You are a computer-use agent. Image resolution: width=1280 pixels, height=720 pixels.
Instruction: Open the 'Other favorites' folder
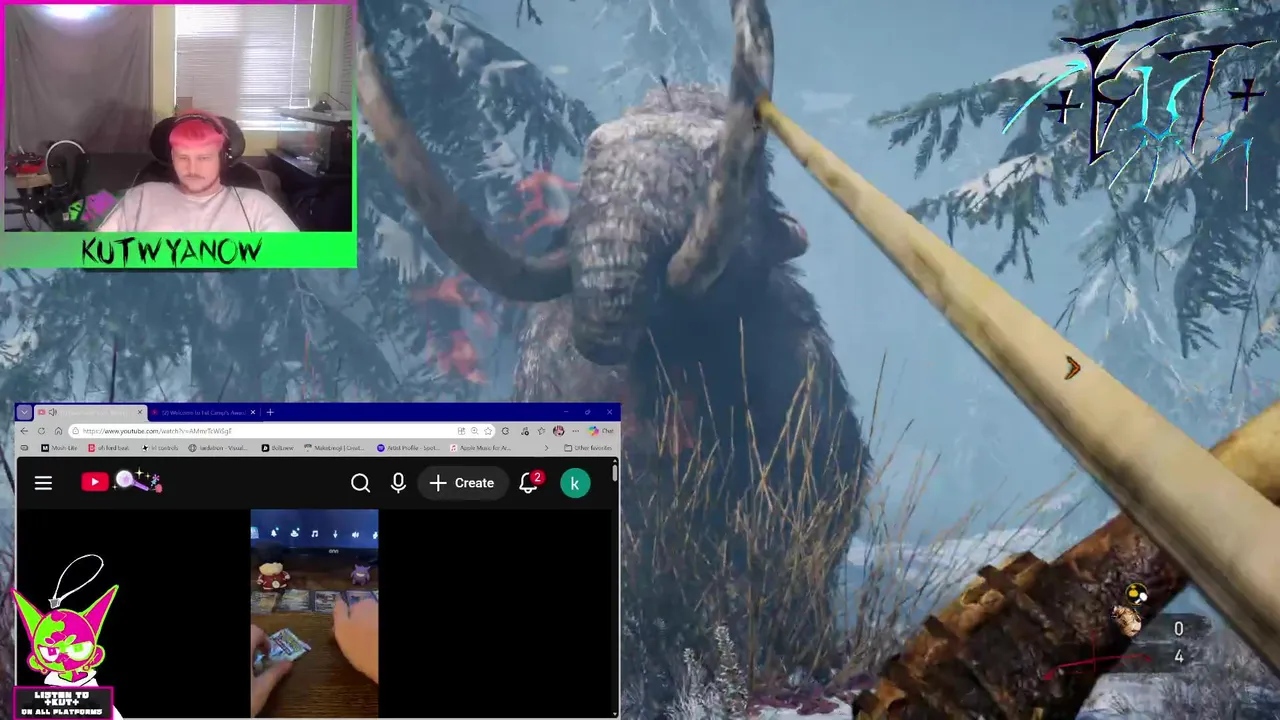point(588,448)
